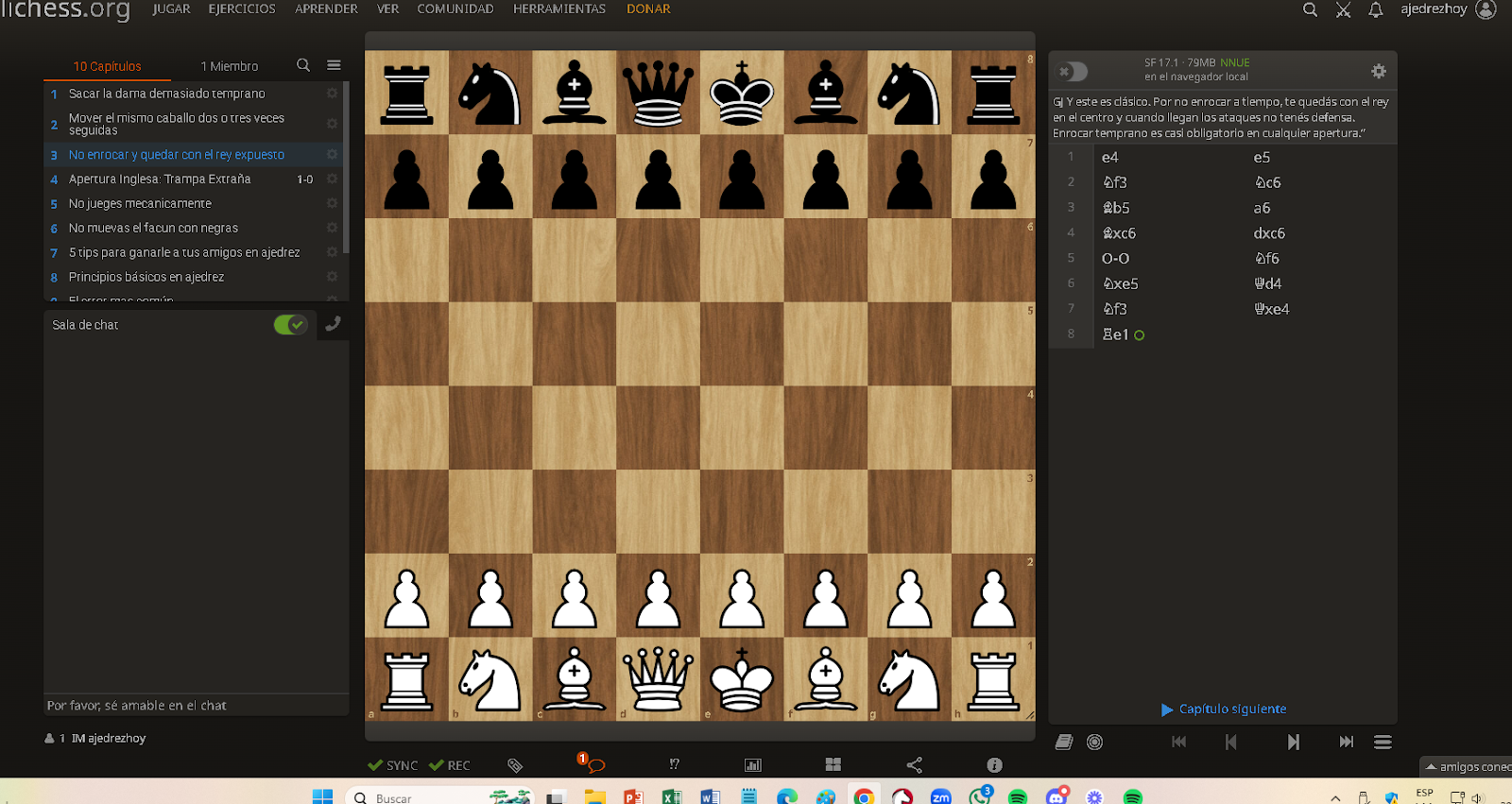The height and width of the screenshot is (804, 1512).
Task: Go to Capítulo siguiente
Action: 1224,709
